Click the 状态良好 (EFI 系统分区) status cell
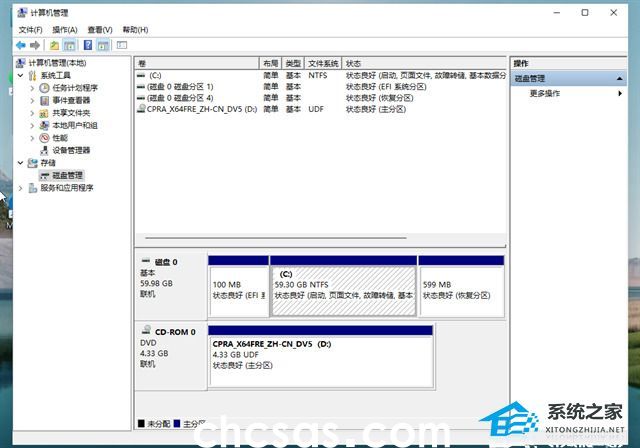The height and width of the screenshot is (448, 640). [x=386, y=86]
